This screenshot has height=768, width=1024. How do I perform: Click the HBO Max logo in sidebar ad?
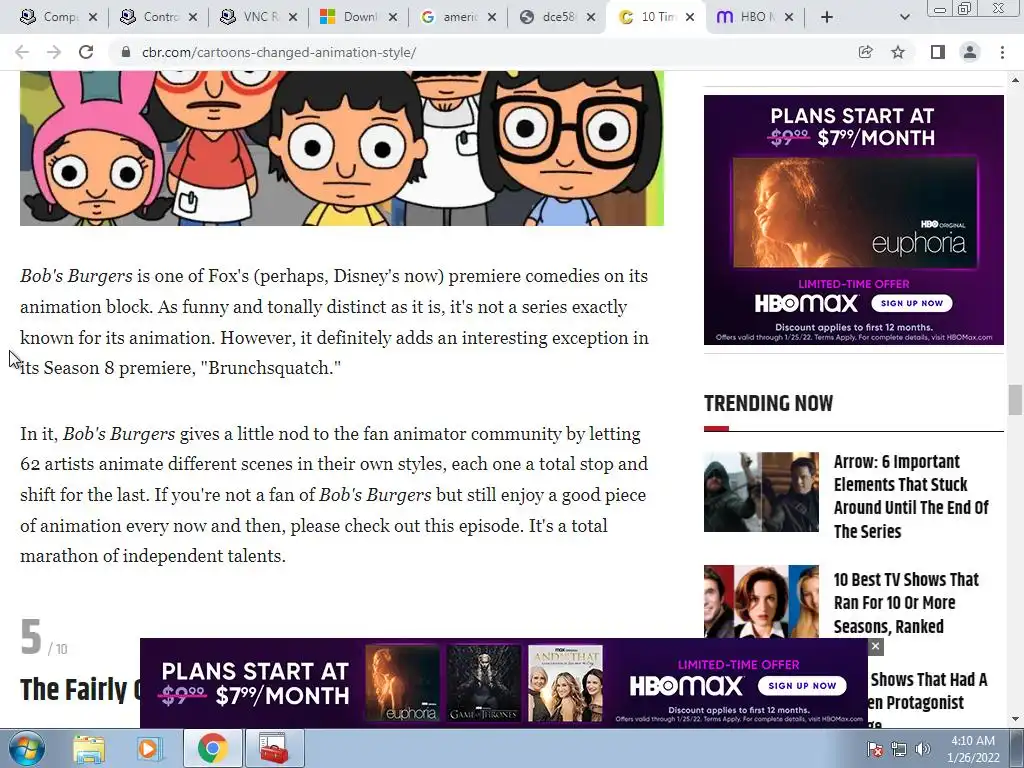click(807, 303)
